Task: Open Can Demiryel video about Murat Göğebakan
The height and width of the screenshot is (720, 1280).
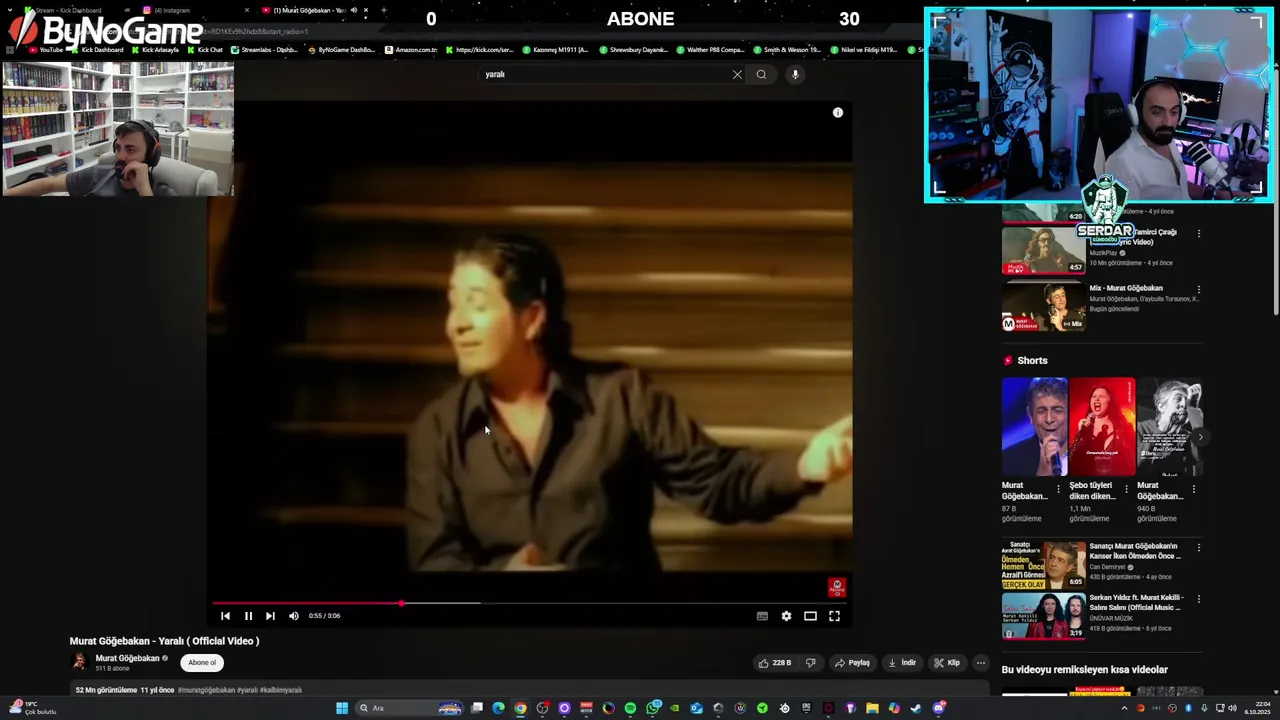Action: click(1043, 564)
